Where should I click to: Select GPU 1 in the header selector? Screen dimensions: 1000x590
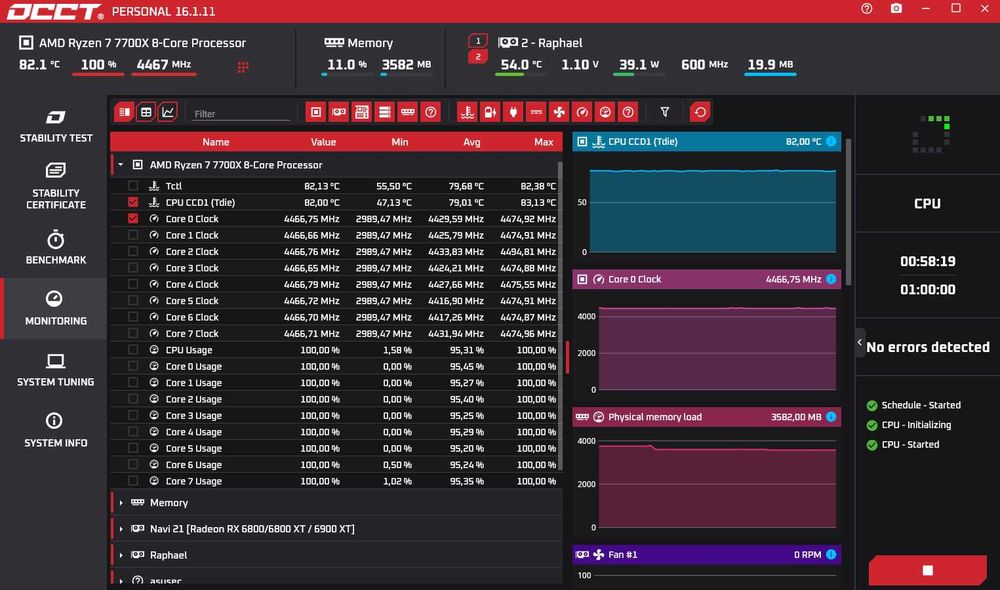tap(478, 41)
